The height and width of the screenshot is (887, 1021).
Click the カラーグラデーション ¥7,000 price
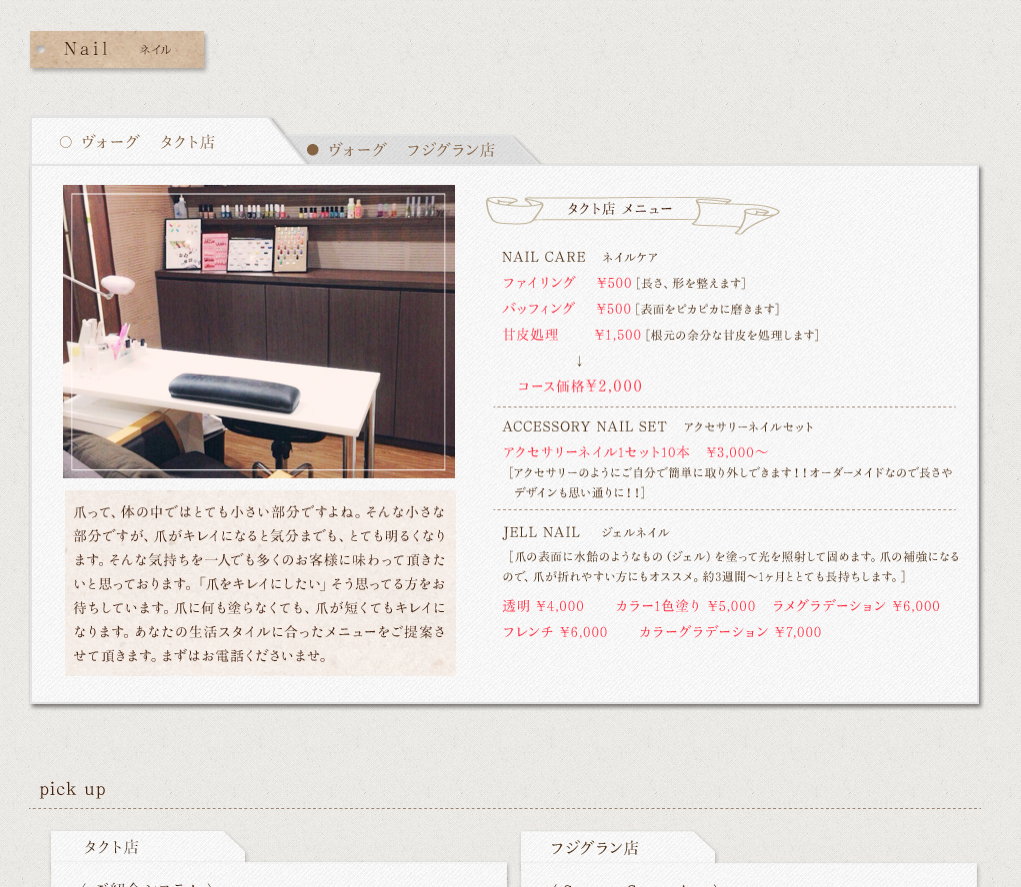click(730, 632)
